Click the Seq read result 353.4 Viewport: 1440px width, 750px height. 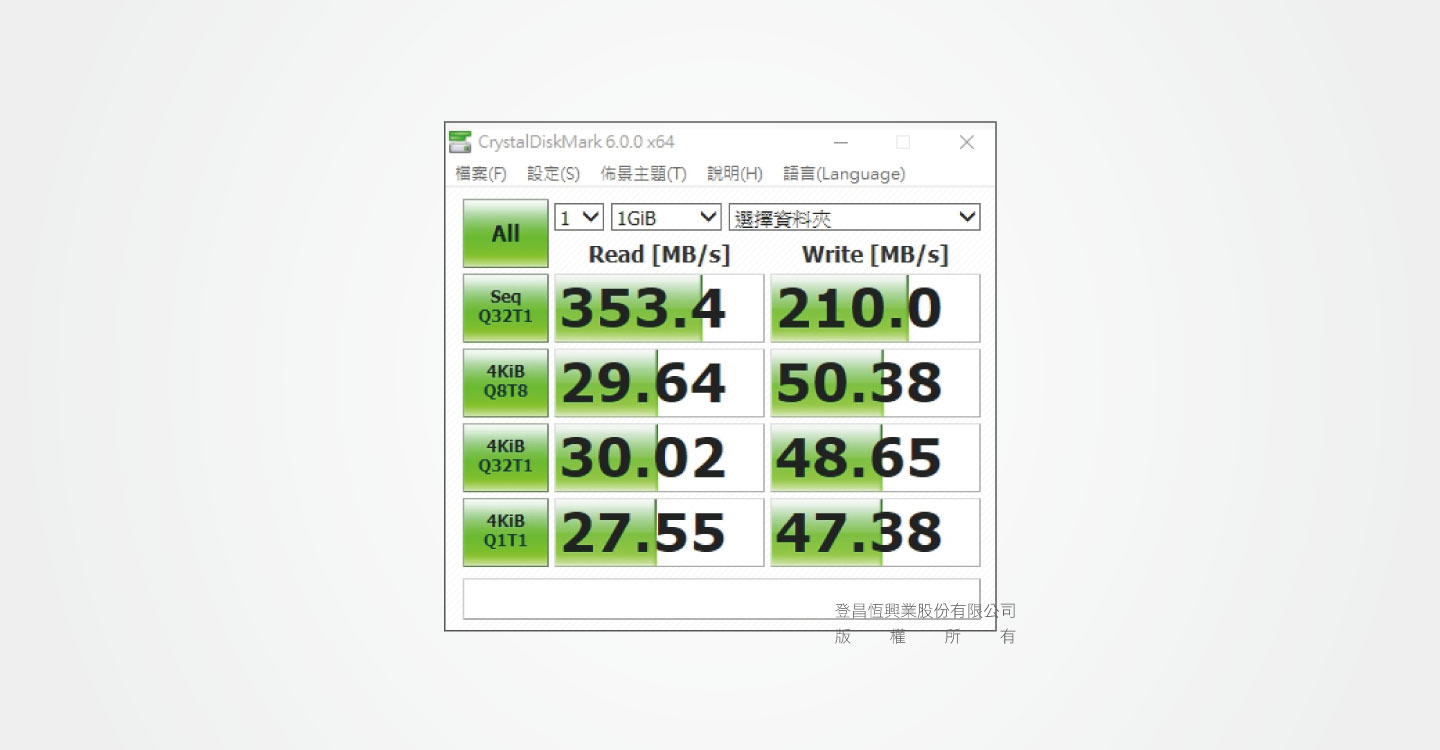[659, 308]
